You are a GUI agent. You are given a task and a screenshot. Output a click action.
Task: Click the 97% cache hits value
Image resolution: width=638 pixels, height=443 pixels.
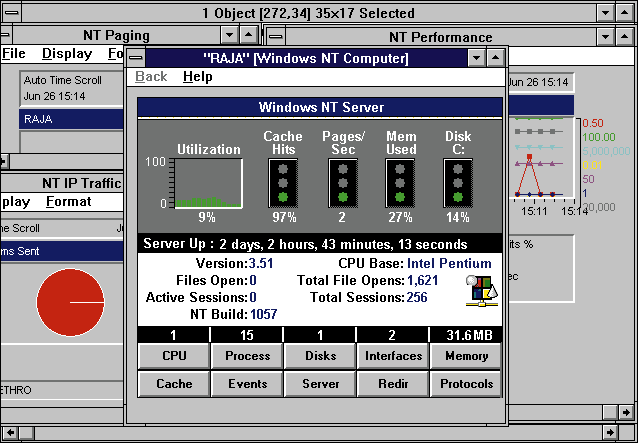click(x=284, y=218)
